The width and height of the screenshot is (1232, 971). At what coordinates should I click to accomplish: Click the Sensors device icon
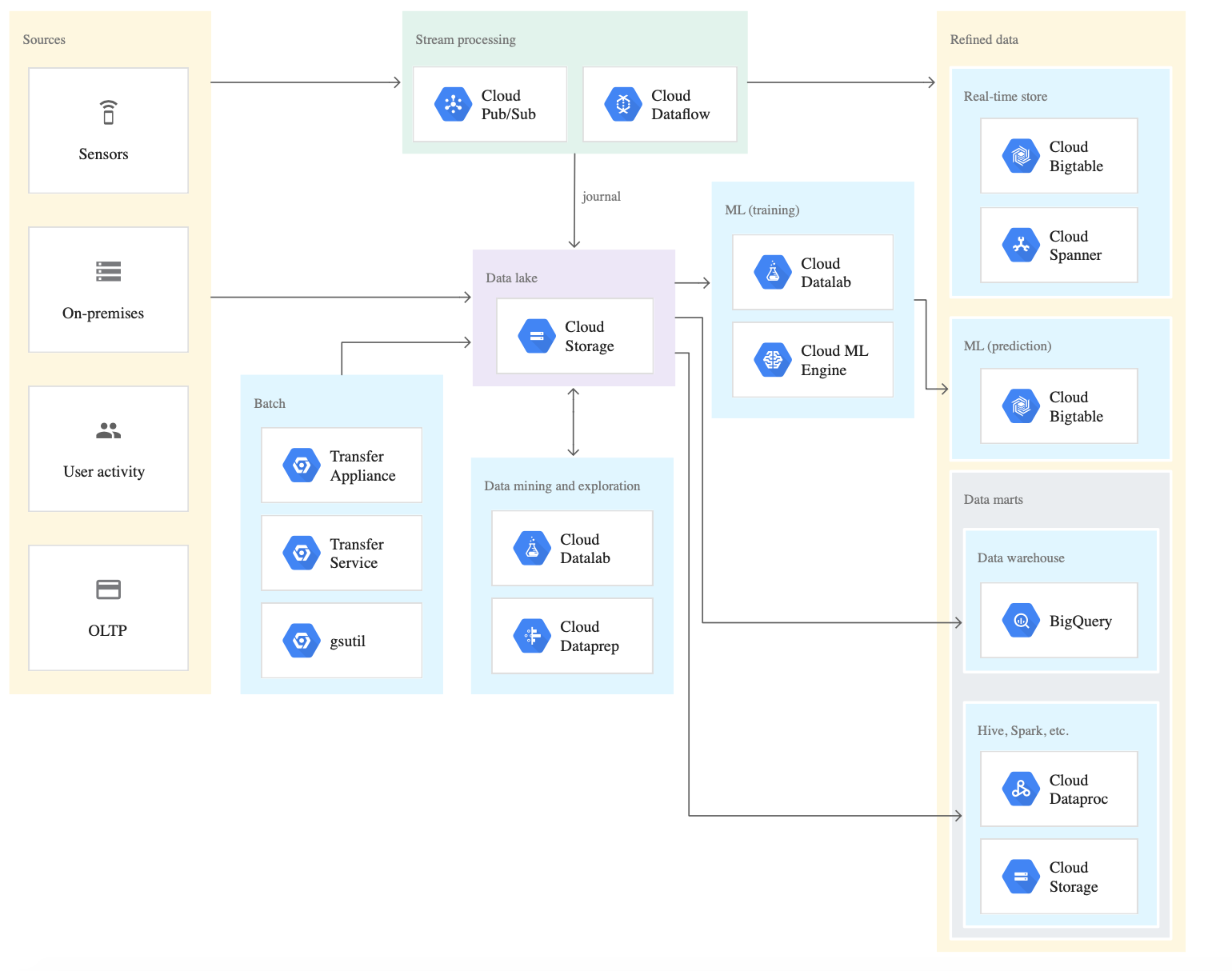(109, 112)
